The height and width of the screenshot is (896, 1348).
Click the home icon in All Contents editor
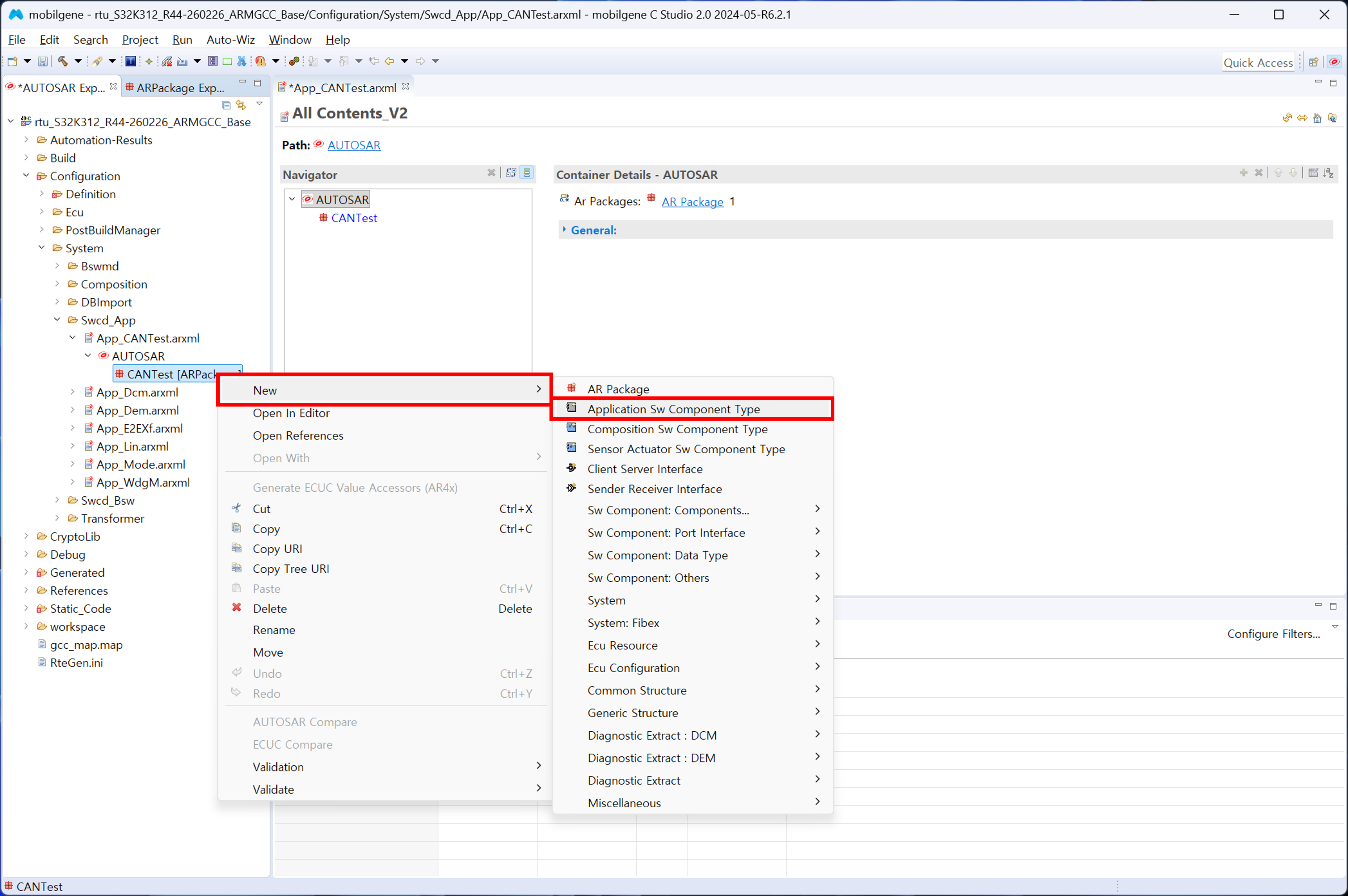pos(1317,118)
